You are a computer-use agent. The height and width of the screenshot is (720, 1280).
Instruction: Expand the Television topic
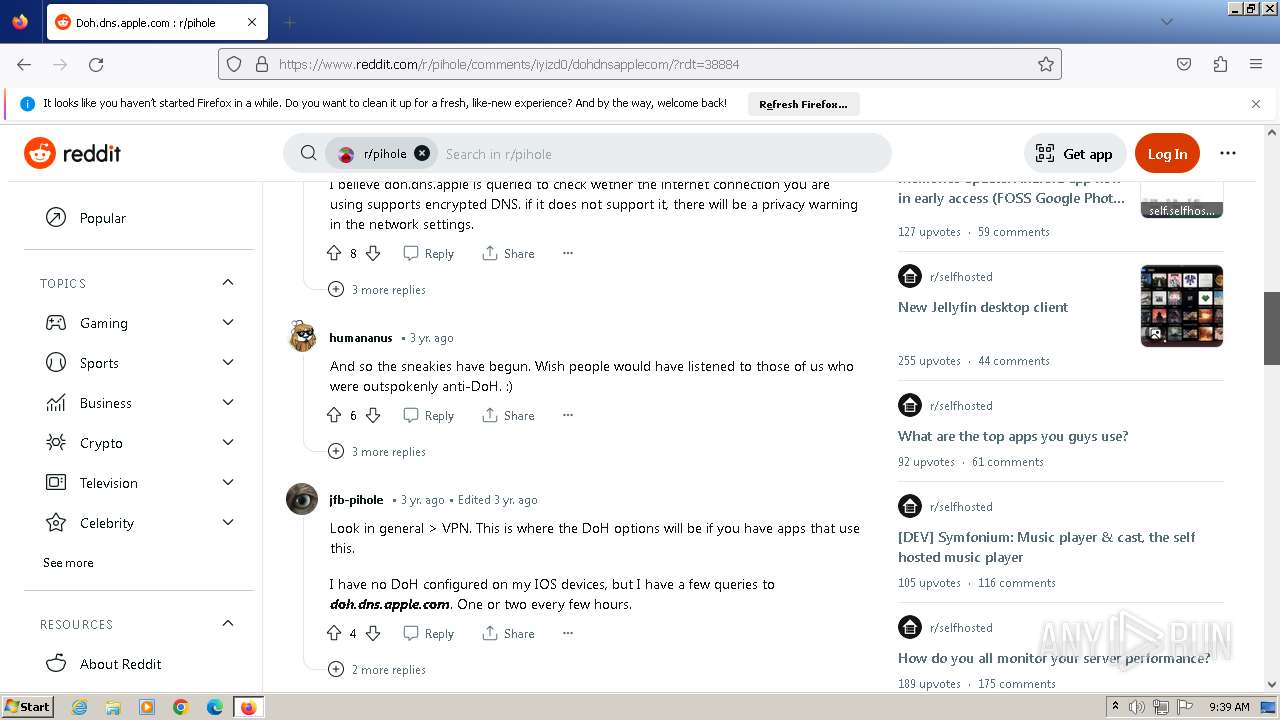pyautogui.click(x=228, y=483)
